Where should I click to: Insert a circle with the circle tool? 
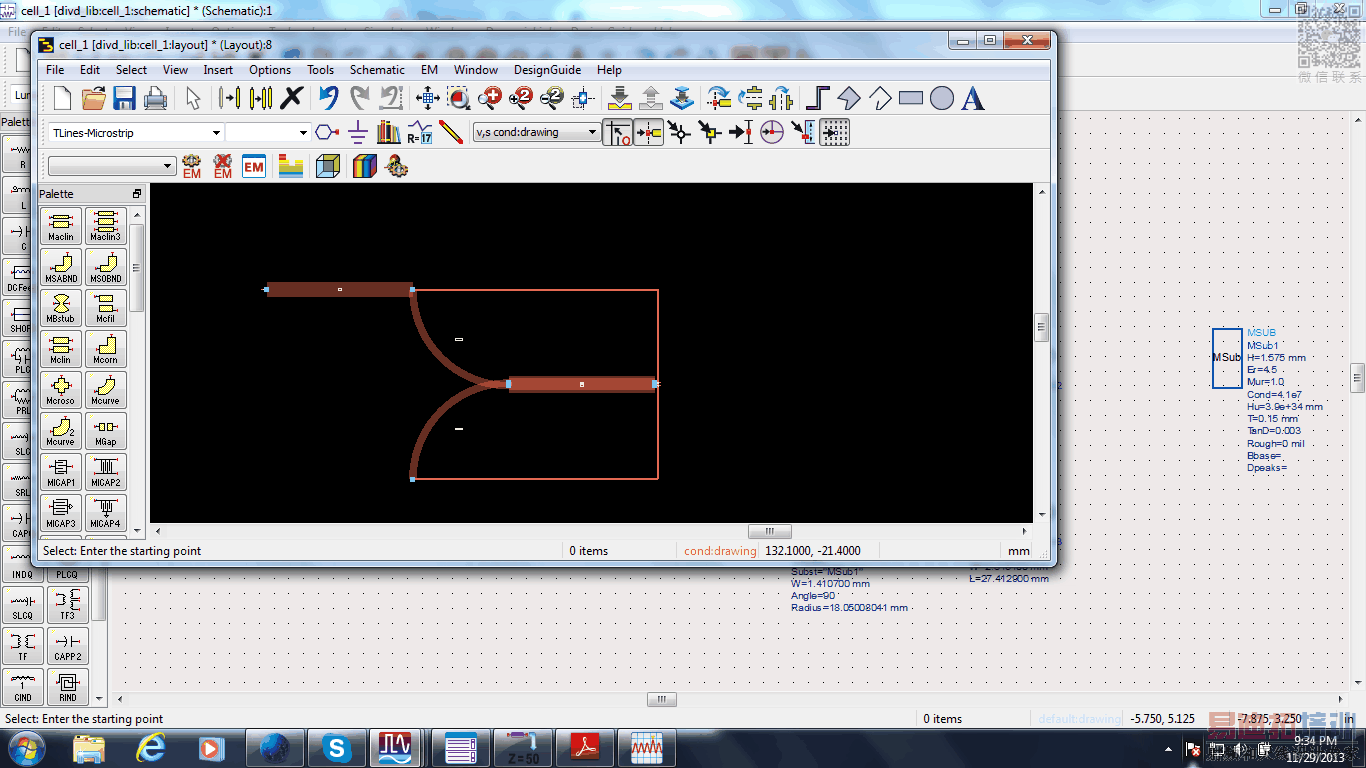[942, 98]
